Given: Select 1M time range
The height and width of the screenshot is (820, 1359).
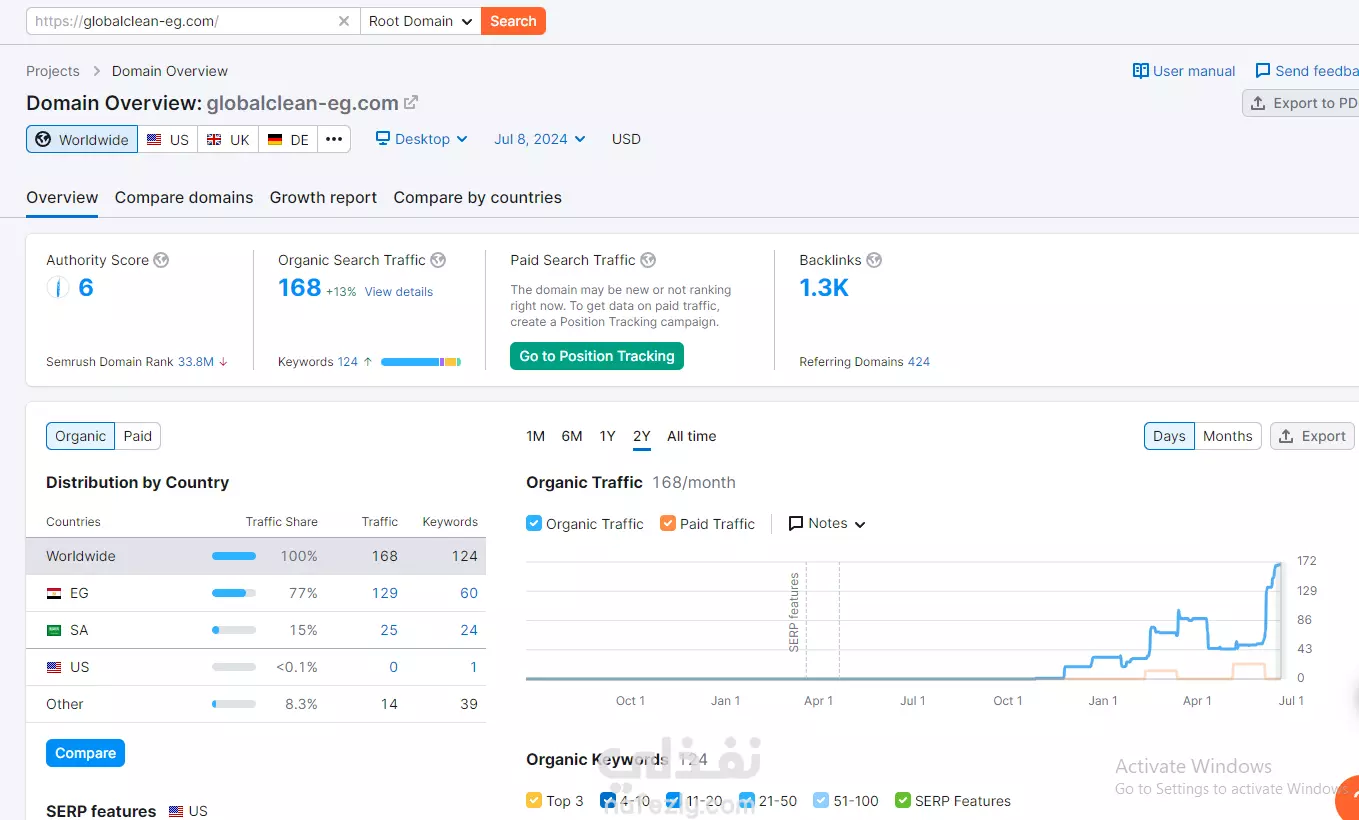Looking at the screenshot, I should 536,436.
